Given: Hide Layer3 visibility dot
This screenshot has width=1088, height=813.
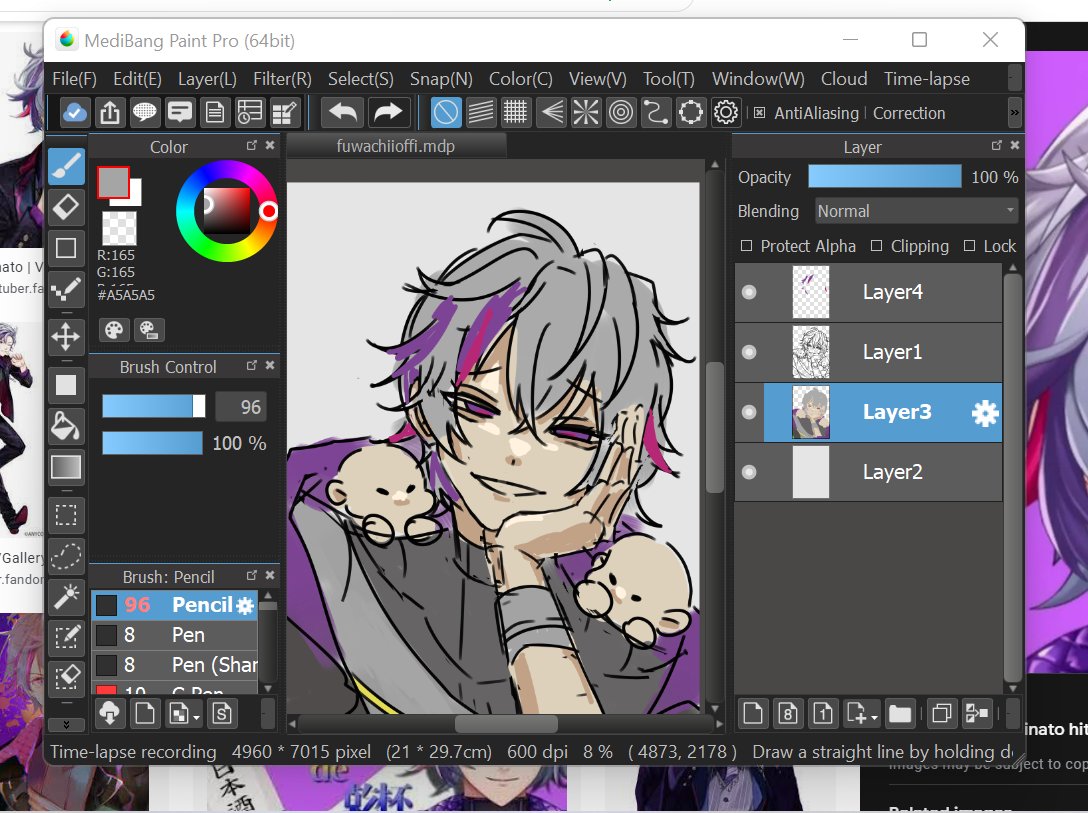Looking at the screenshot, I should pos(749,412).
